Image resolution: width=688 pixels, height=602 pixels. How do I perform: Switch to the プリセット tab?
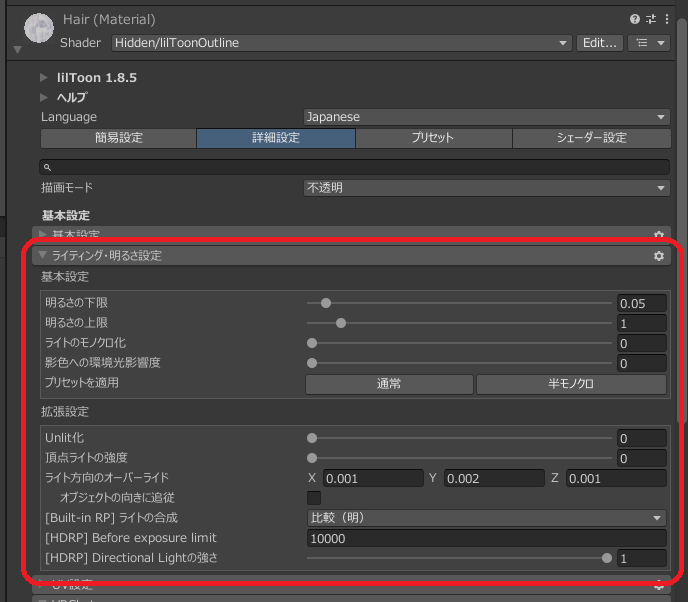(434, 138)
